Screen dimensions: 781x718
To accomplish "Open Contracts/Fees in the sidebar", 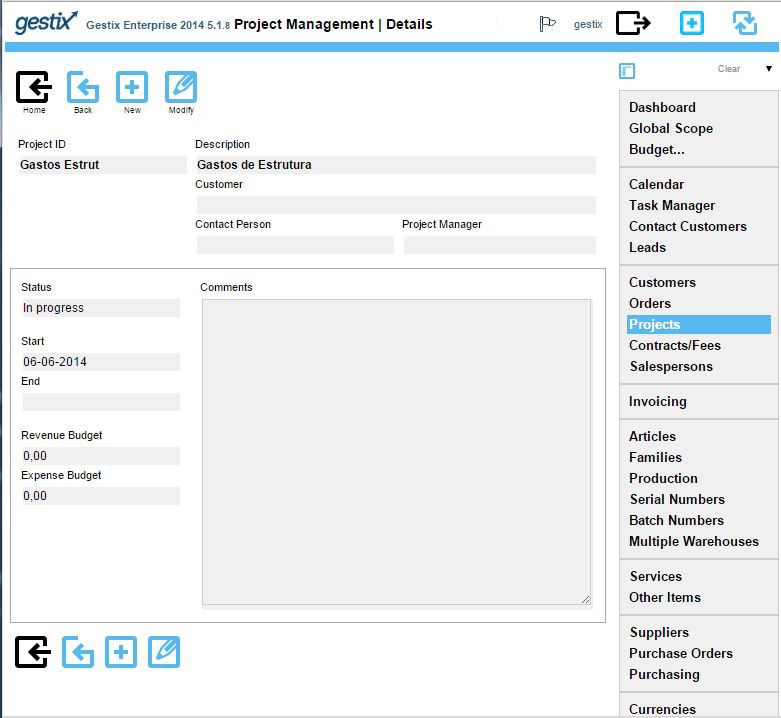I will (674, 345).
